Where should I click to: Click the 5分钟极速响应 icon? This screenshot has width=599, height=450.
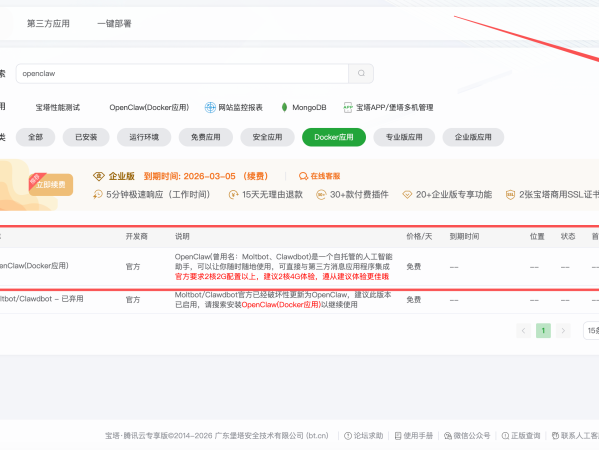[x=98, y=194]
